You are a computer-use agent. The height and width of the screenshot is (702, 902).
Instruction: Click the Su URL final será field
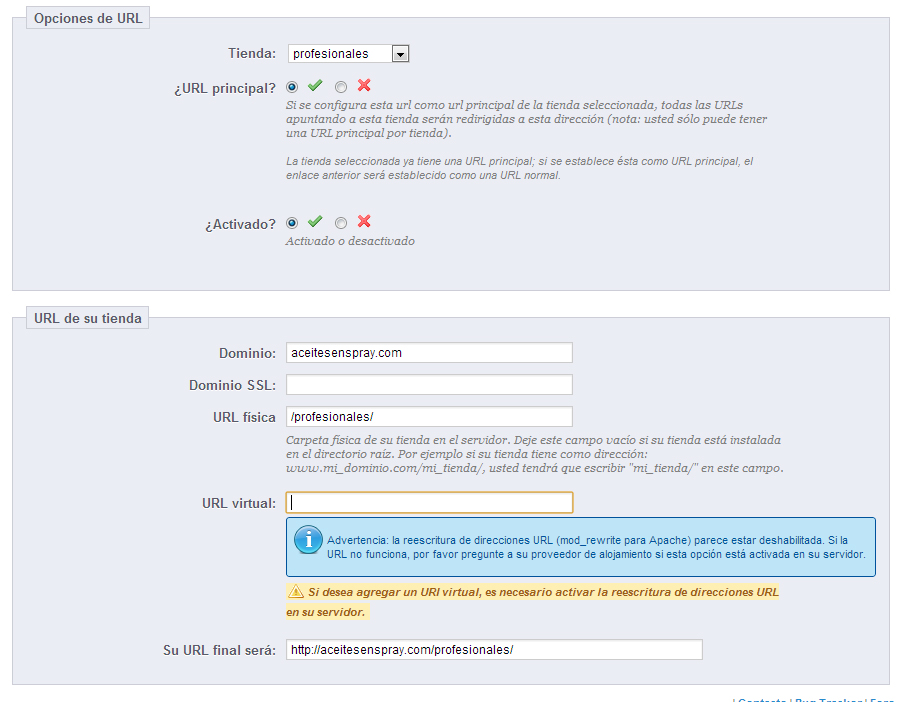click(494, 650)
